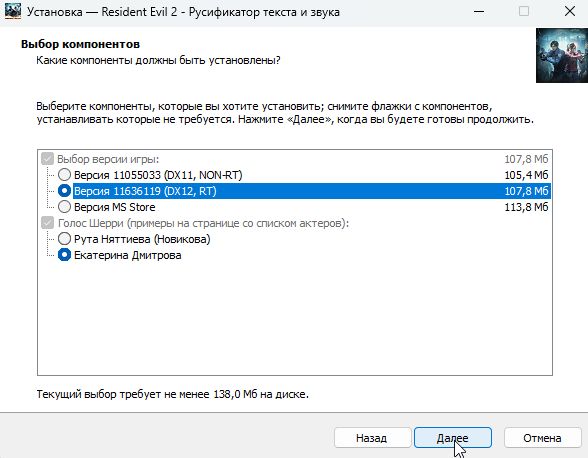This screenshot has width=588, height=458.
Task: Go back with the 'Назад' button
Action: (372, 438)
